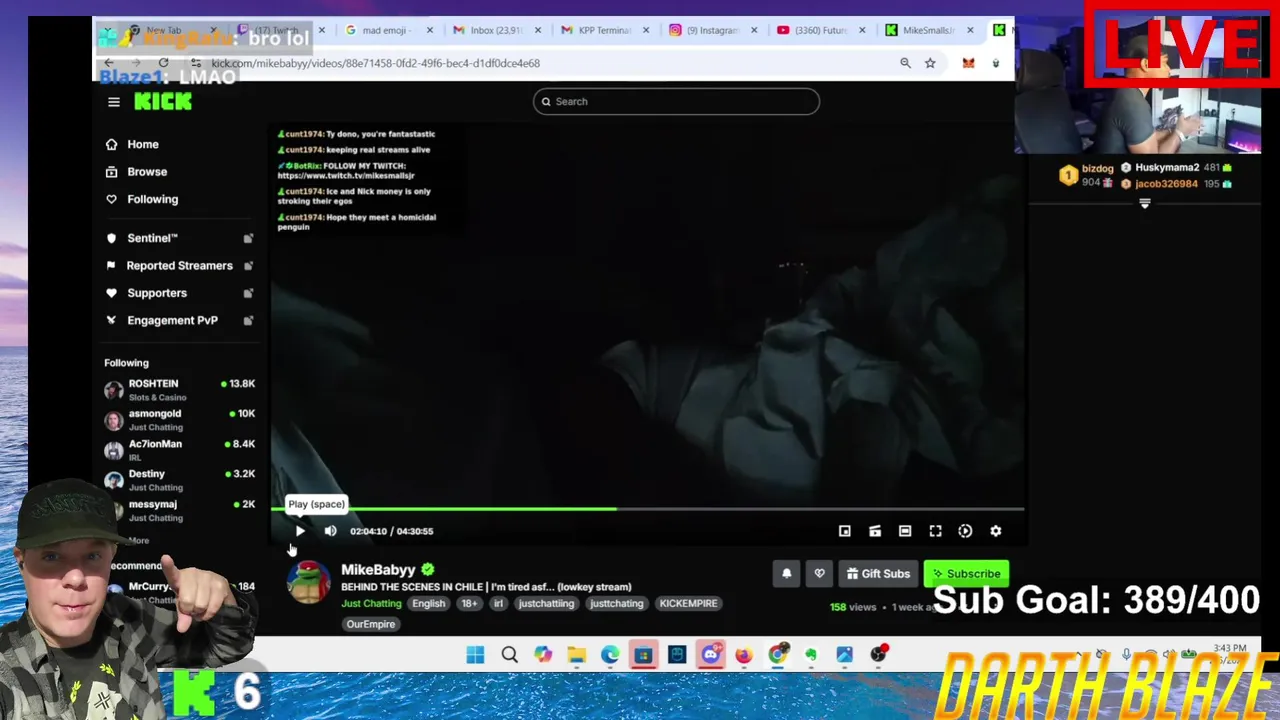The width and height of the screenshot is (1280, 720).
Task: Mute the video volume
Action: coord(330,531)
